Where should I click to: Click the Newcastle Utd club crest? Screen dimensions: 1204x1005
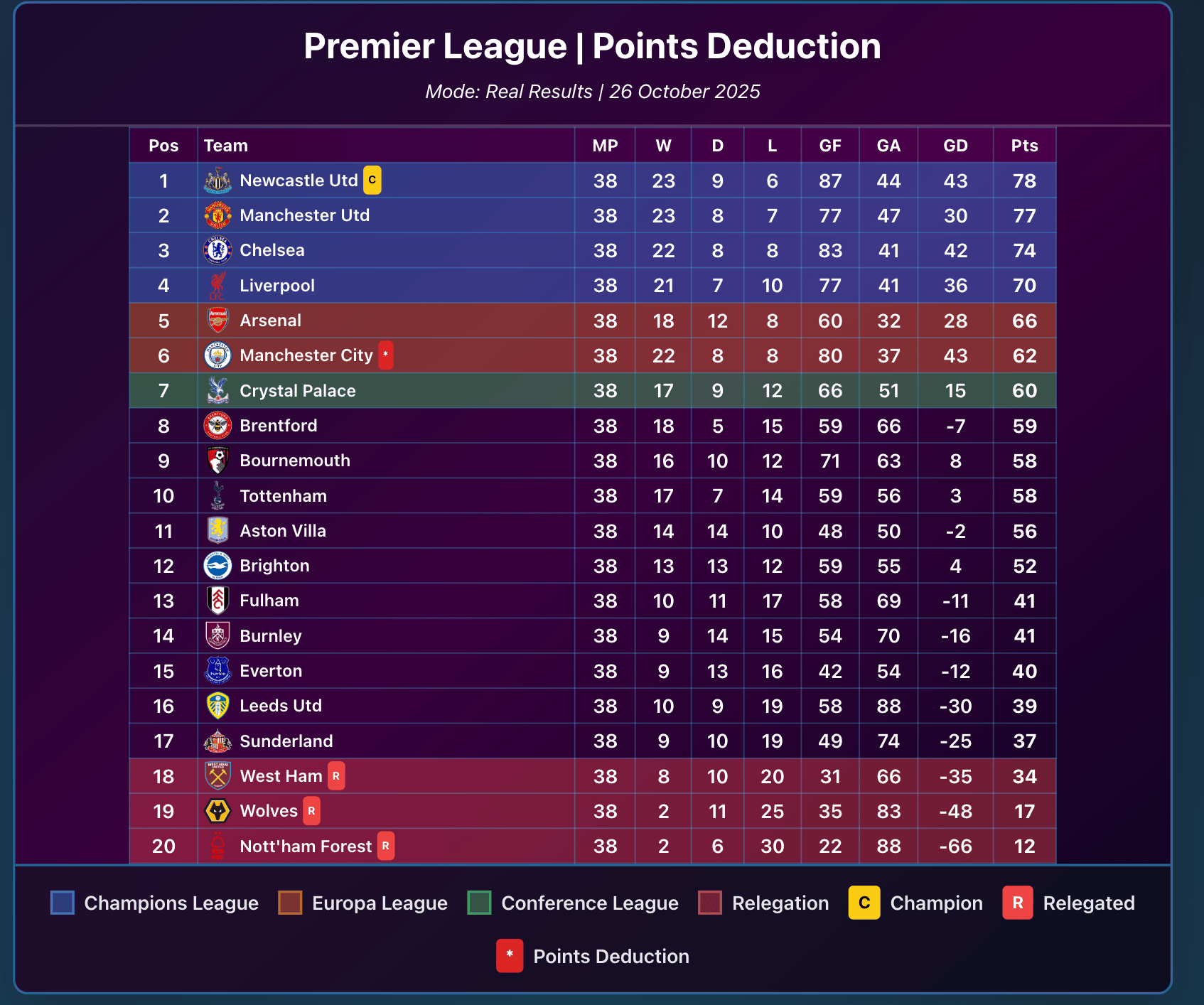pos(217,181)
